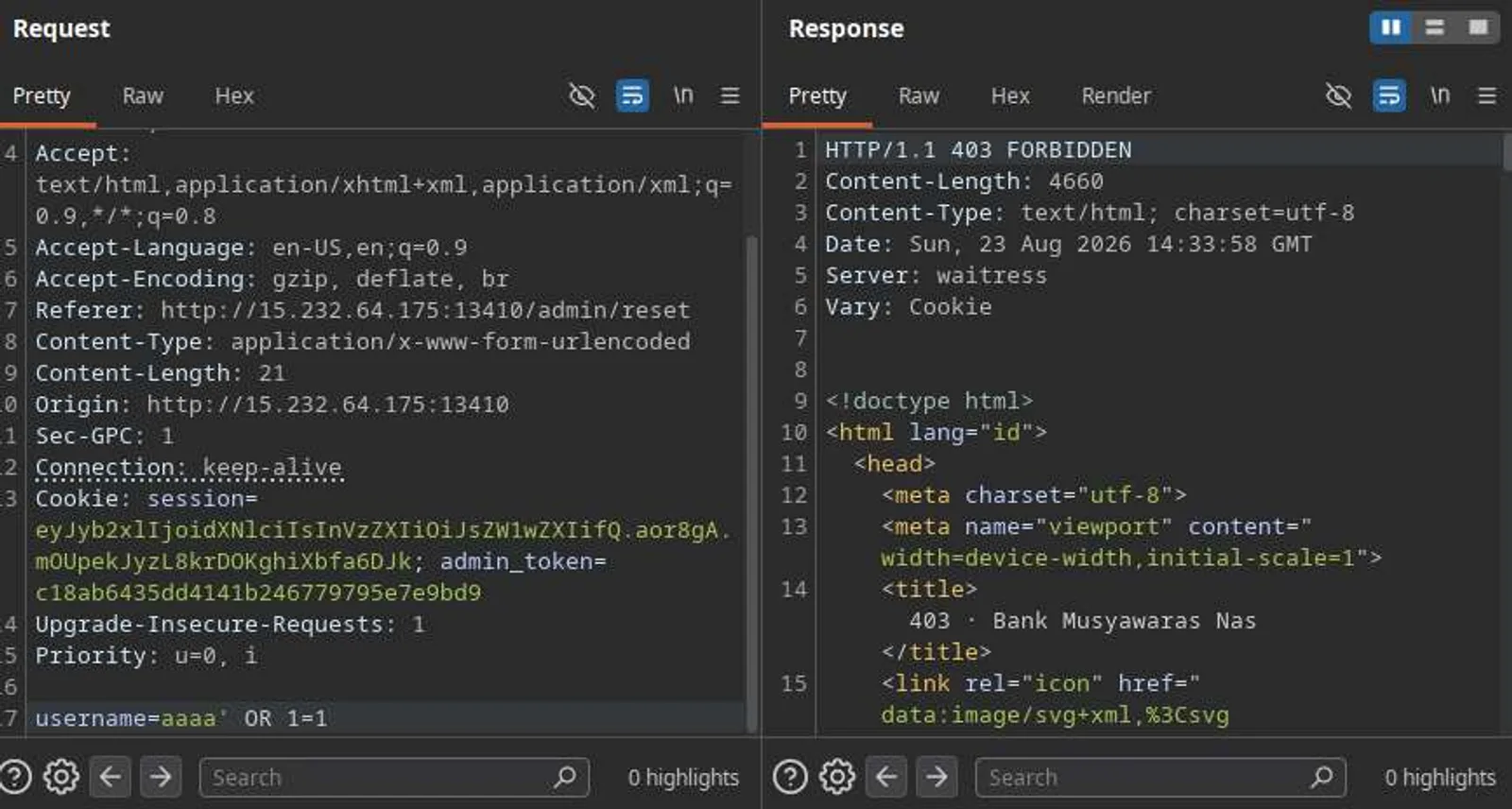Screen dimensions: 1512x809
Task: Click the Request panel vertical scrollbar
Action: [752, 482]
